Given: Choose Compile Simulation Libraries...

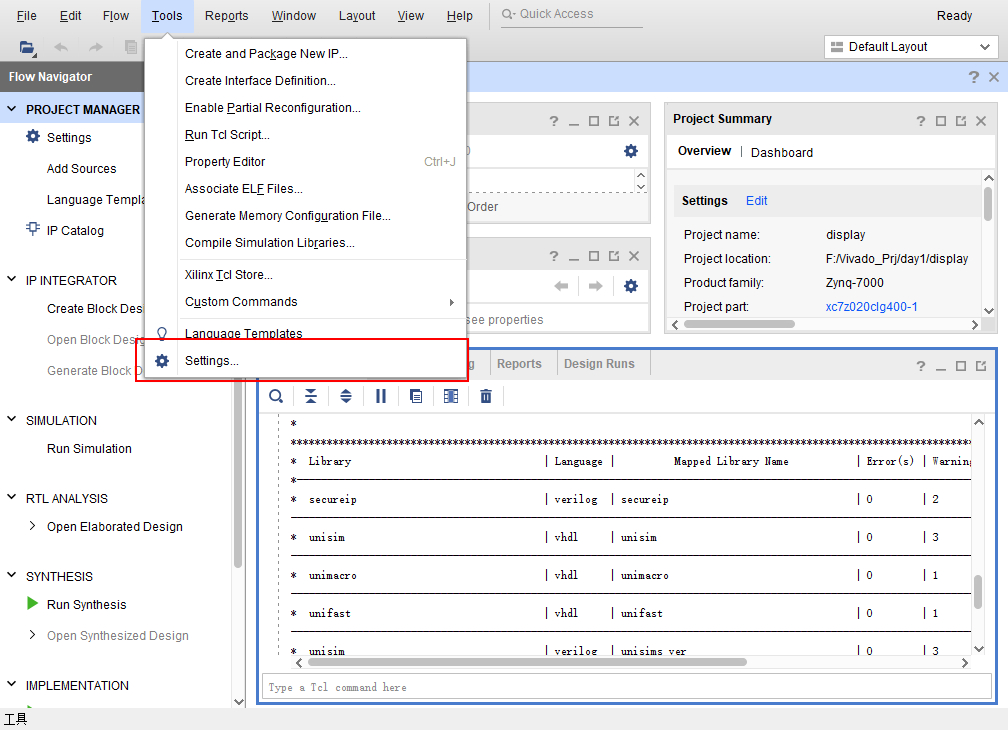Looking at the screenshot, I should 269,243.
